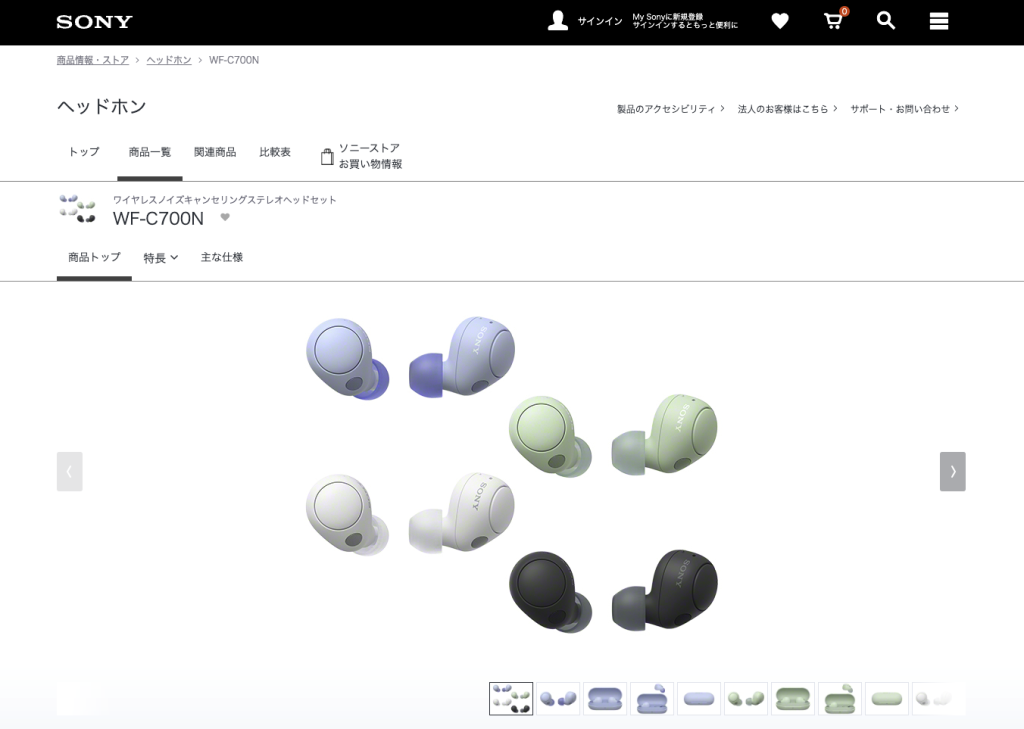Viewport: 1024px width, 729px height.
Task: Select the all-colors earbuds thumbnail
Action: (511, 698)
